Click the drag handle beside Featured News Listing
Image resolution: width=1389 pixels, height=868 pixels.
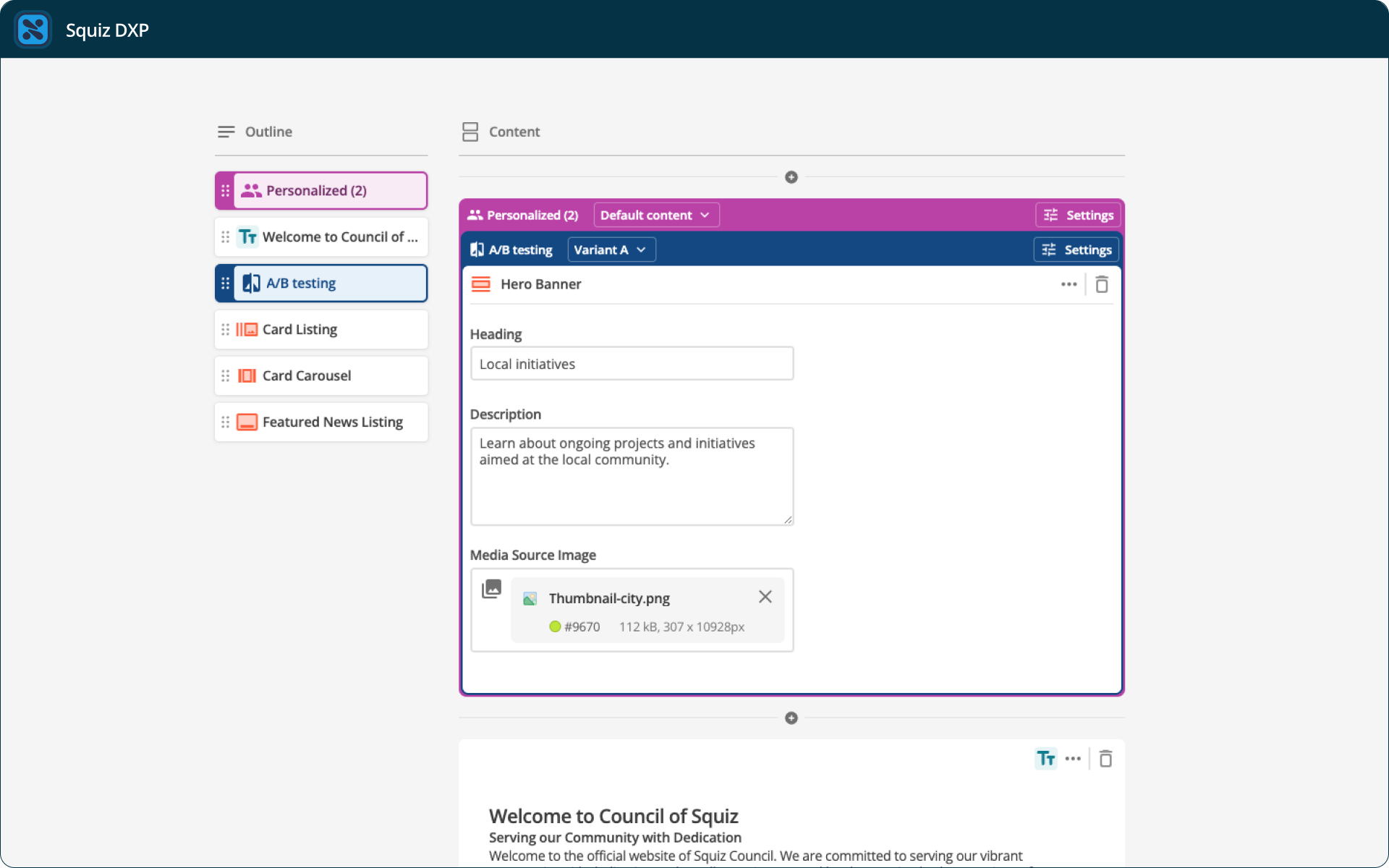point(225,422)
